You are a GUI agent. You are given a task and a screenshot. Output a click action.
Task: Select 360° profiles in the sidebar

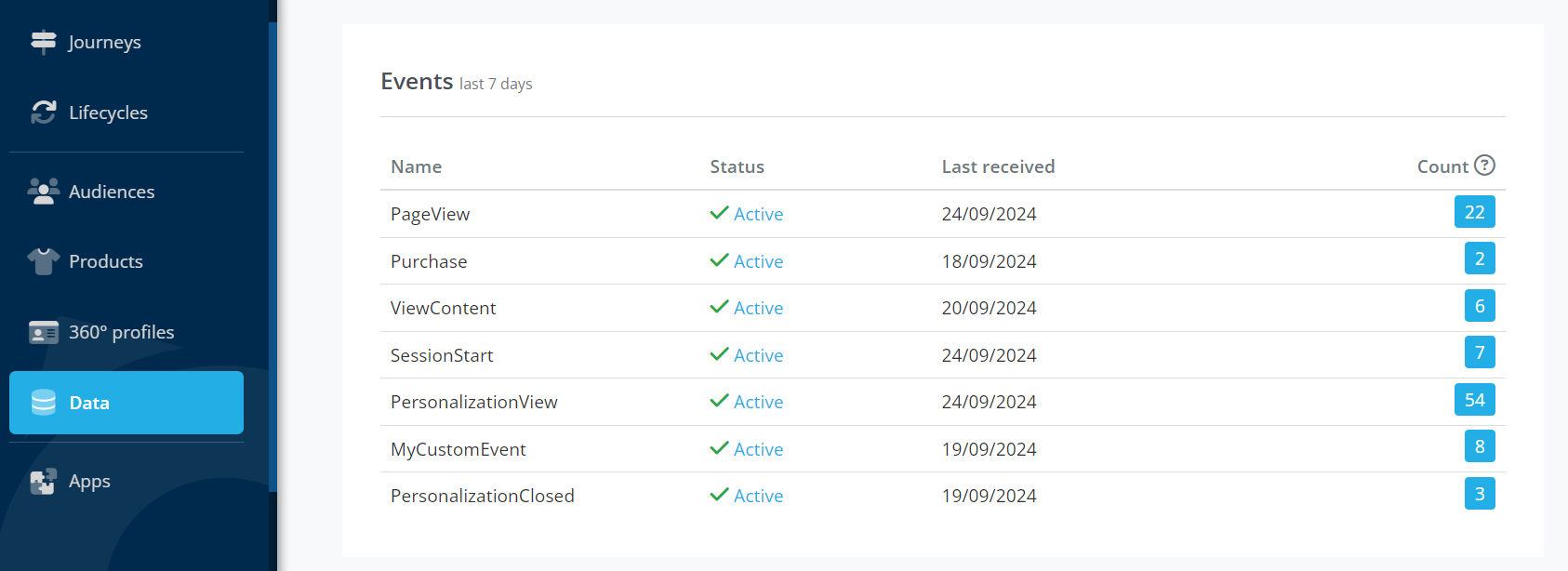pyautogui.click(x=126, y=332)
